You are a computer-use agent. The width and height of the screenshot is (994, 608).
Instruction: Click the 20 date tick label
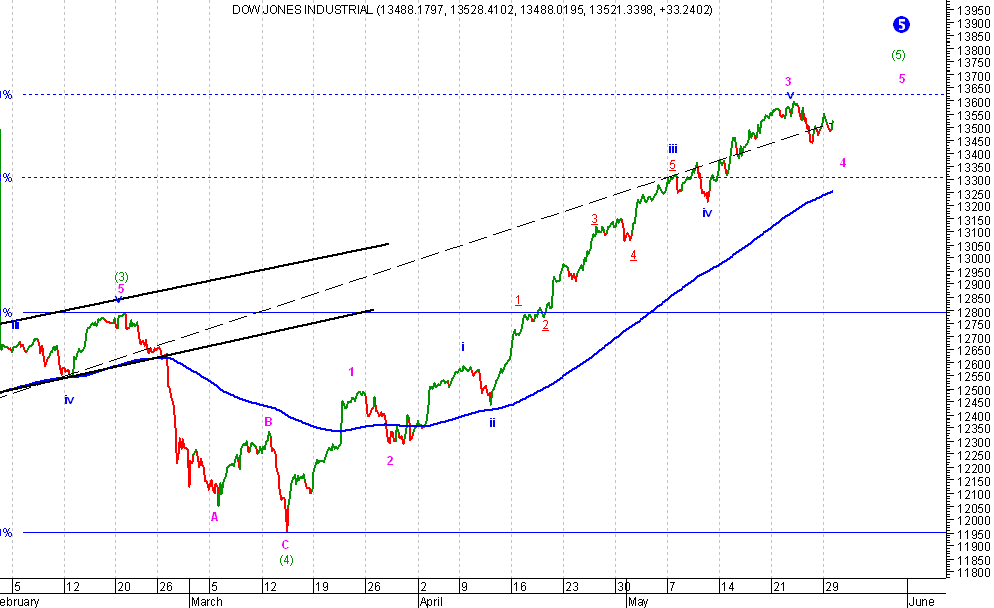[x=124, y=586]
